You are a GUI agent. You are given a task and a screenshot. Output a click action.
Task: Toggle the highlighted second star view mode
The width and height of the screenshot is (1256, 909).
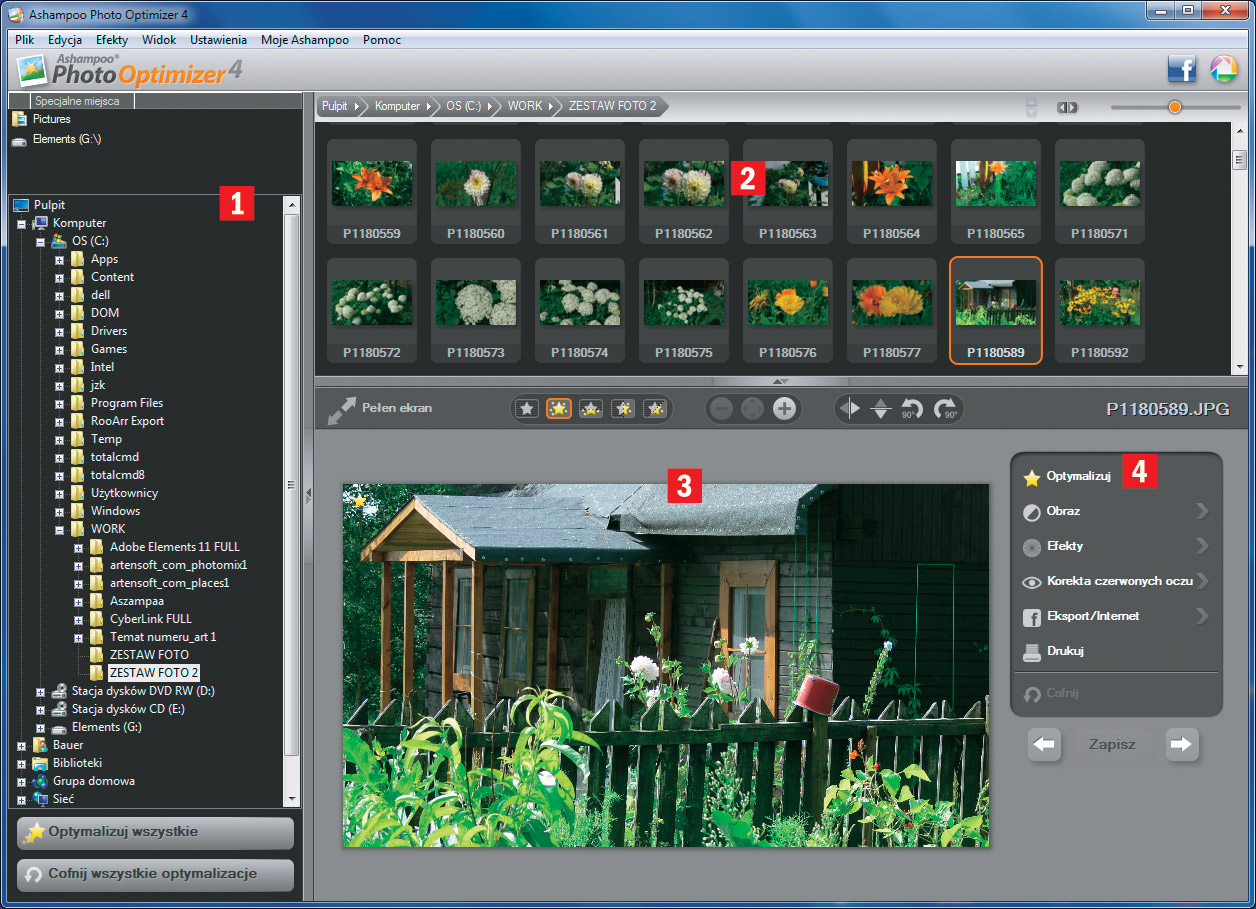pos(559,409)
